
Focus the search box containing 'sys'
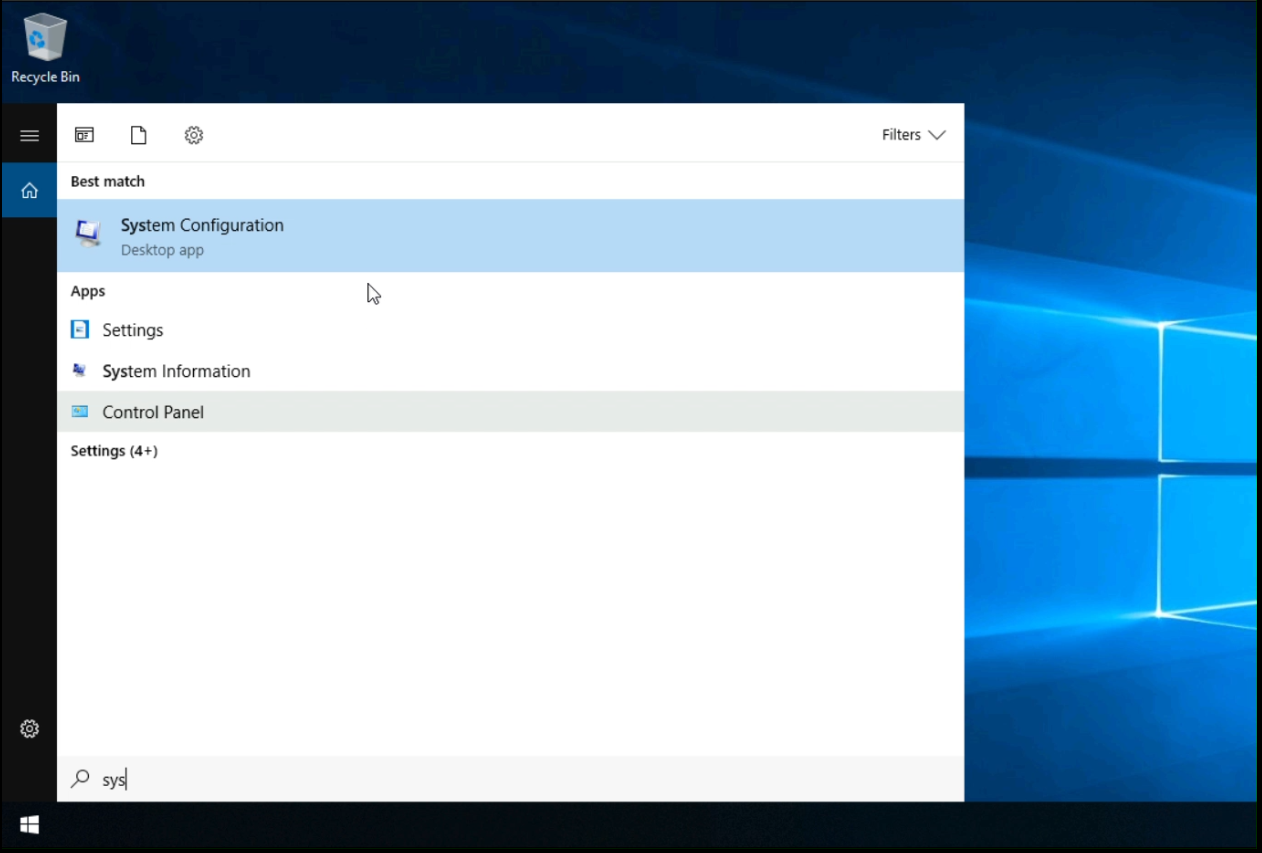(x=500, y=779)
